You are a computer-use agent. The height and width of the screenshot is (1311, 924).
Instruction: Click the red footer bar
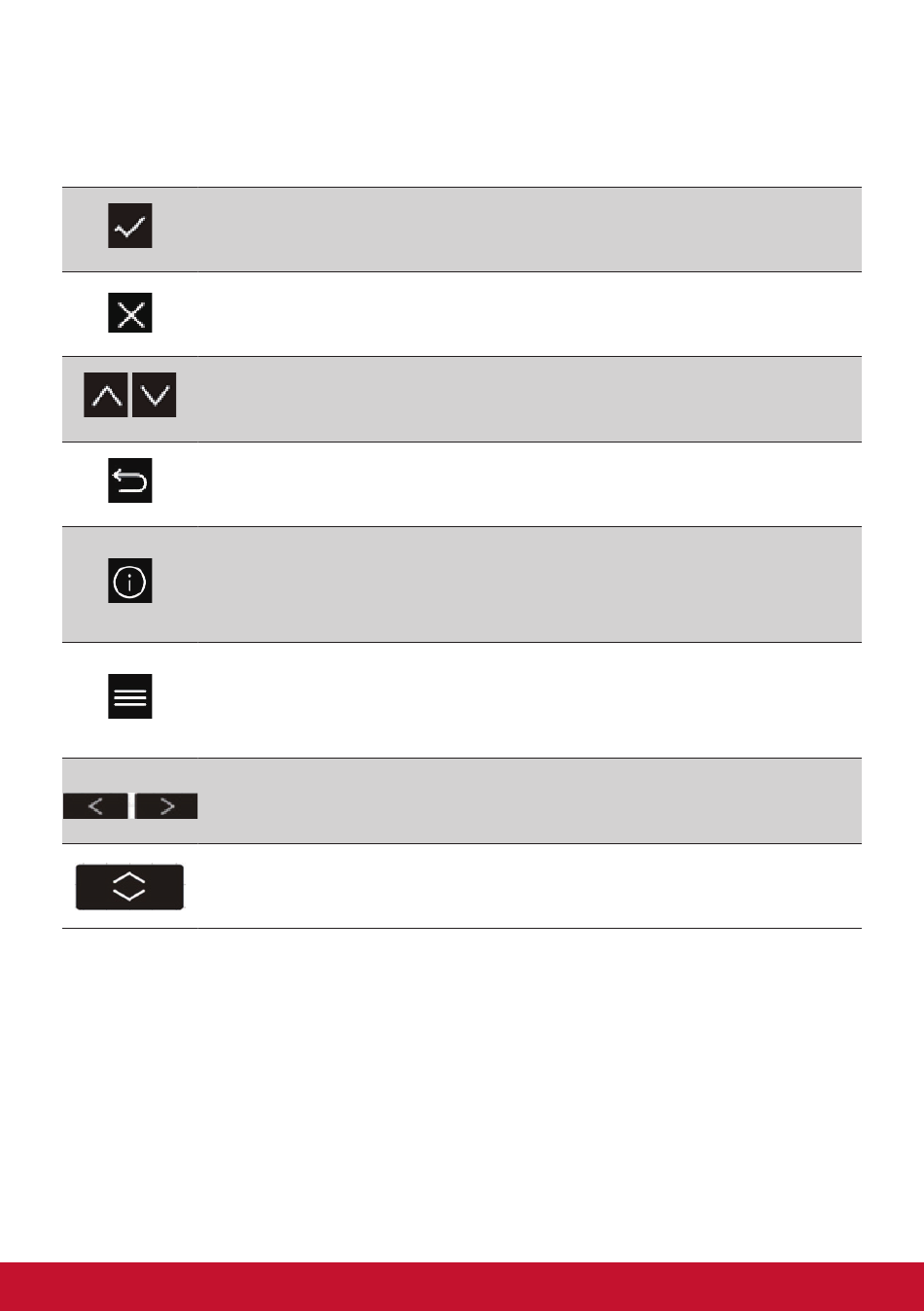(x=462, y=1287)
